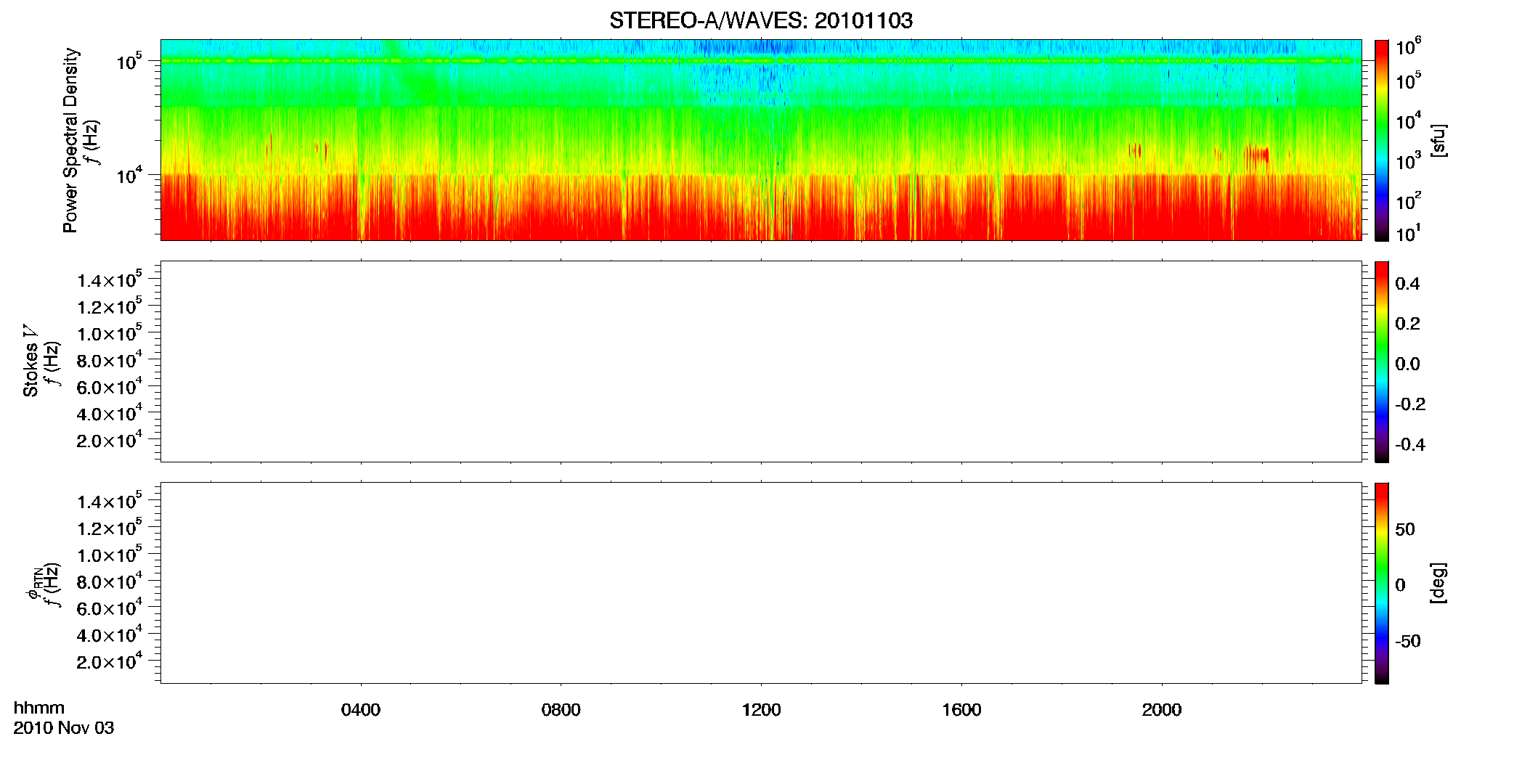Select the 2000 time axis label
The height and width of the screenshot is (784, 1522).
(x=1162, y=710)
